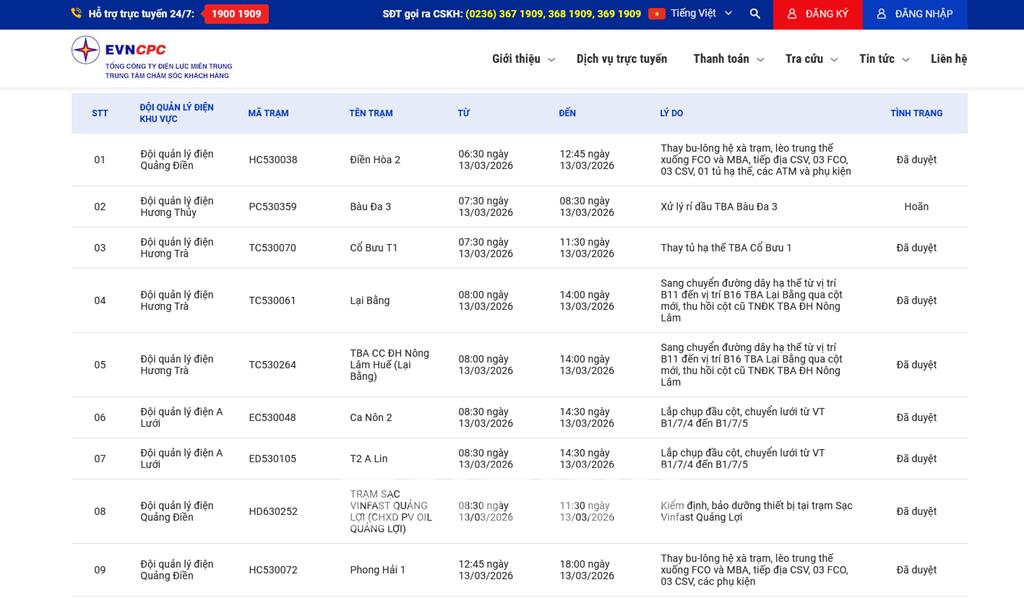Click the Vietnamese flag icon
The image size is (1024, 603).
click(x=657, y=14)
